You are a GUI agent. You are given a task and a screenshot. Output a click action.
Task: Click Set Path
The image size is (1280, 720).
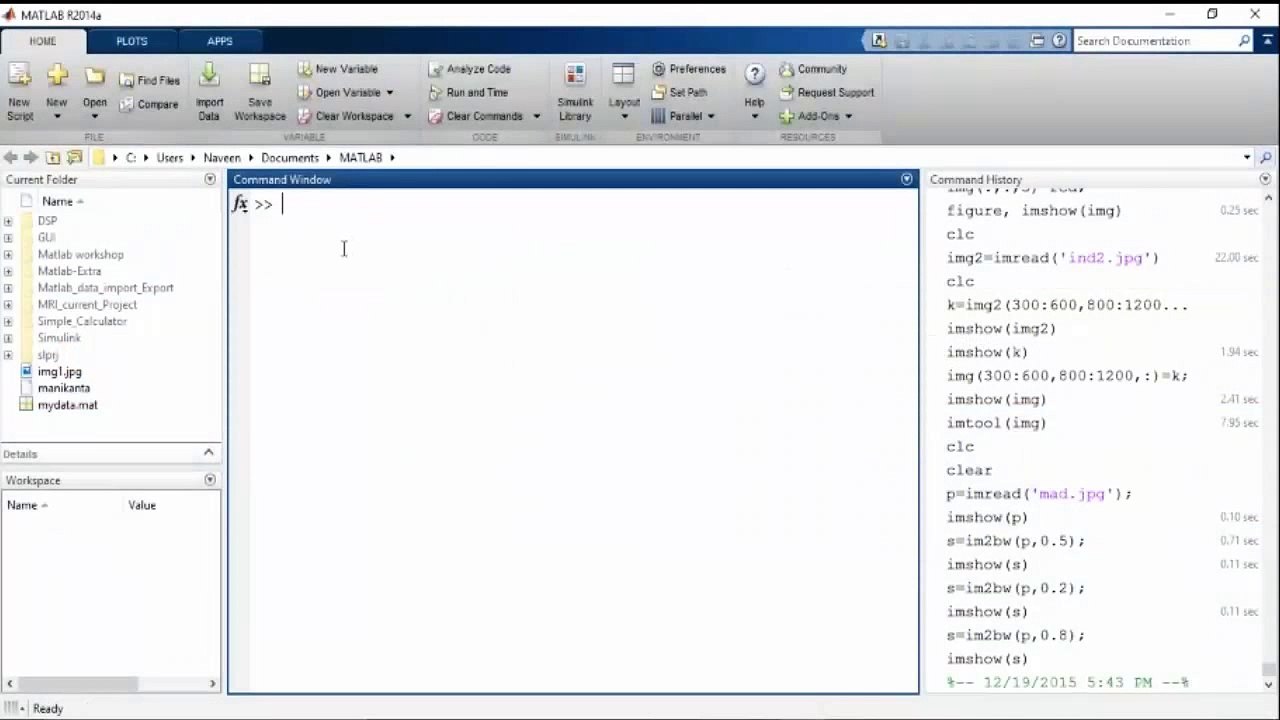pyautogui.click(x=680, y=92)
